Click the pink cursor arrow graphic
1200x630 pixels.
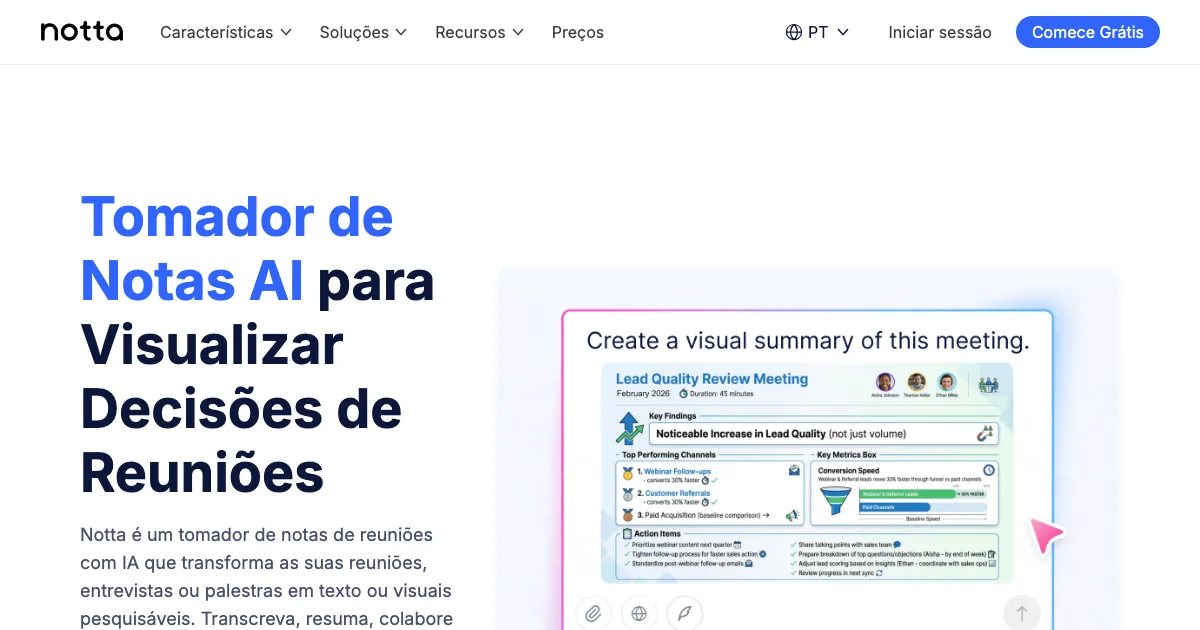pyautogui.click(x=1046, y=536)
